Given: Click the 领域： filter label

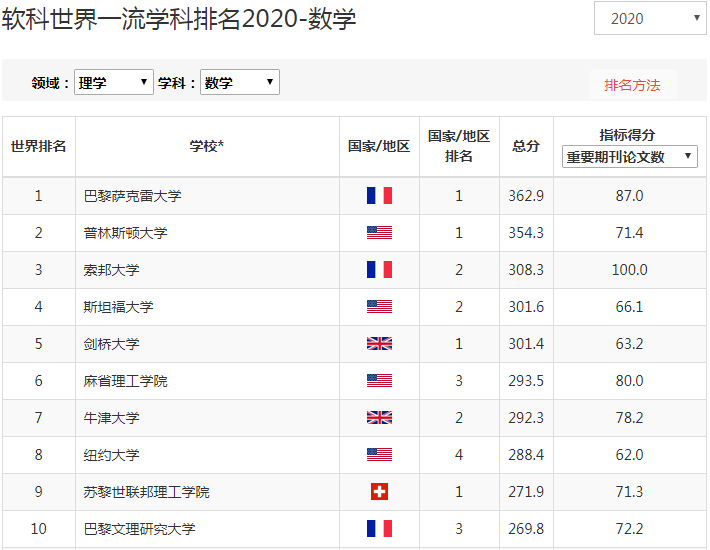Looking at the screenshot, I should point(50,83).
